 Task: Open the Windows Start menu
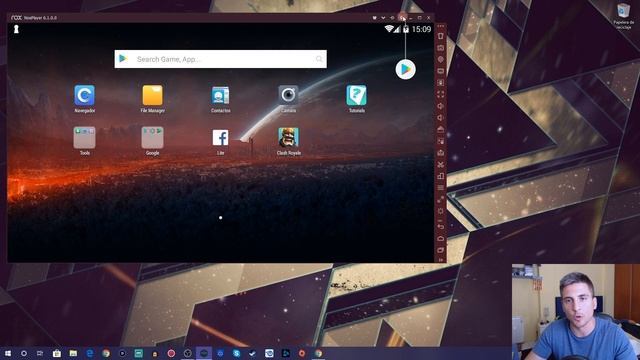point(7,353)
